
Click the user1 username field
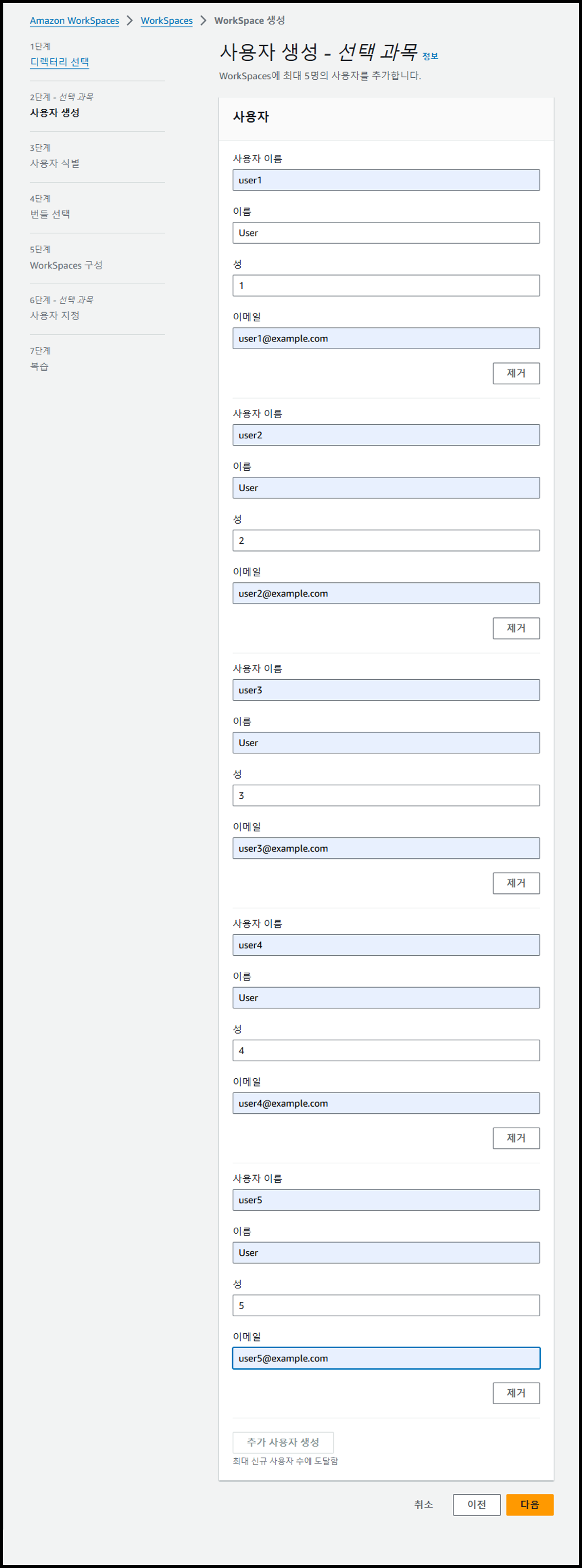[x=386, y=180]
